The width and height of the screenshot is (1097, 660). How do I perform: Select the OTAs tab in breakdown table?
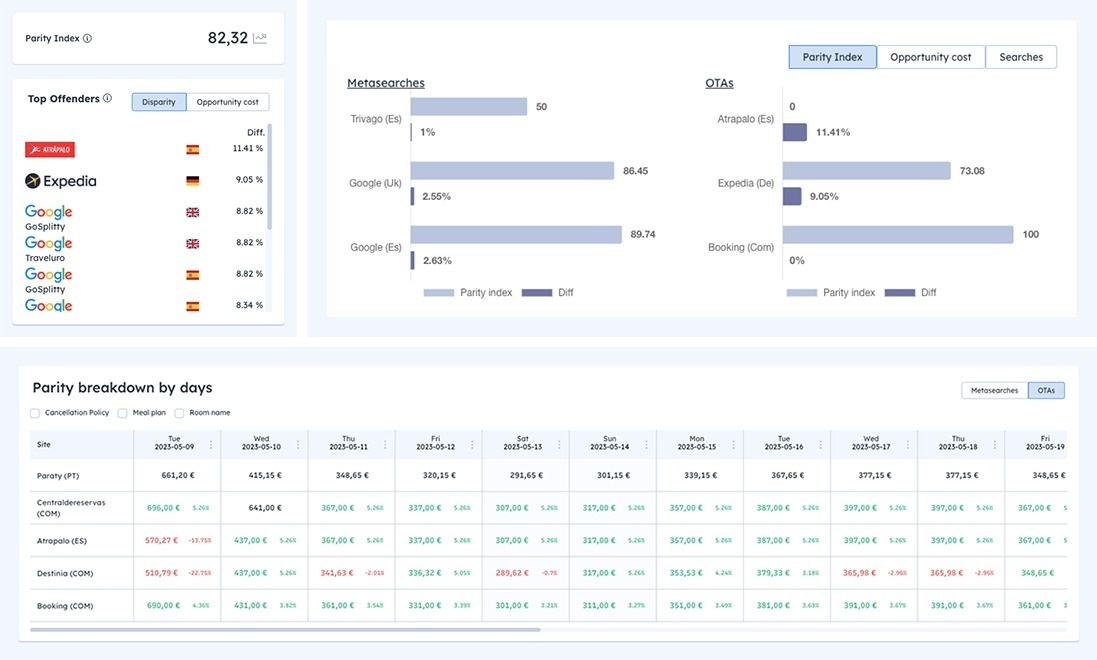(1046, 391)
